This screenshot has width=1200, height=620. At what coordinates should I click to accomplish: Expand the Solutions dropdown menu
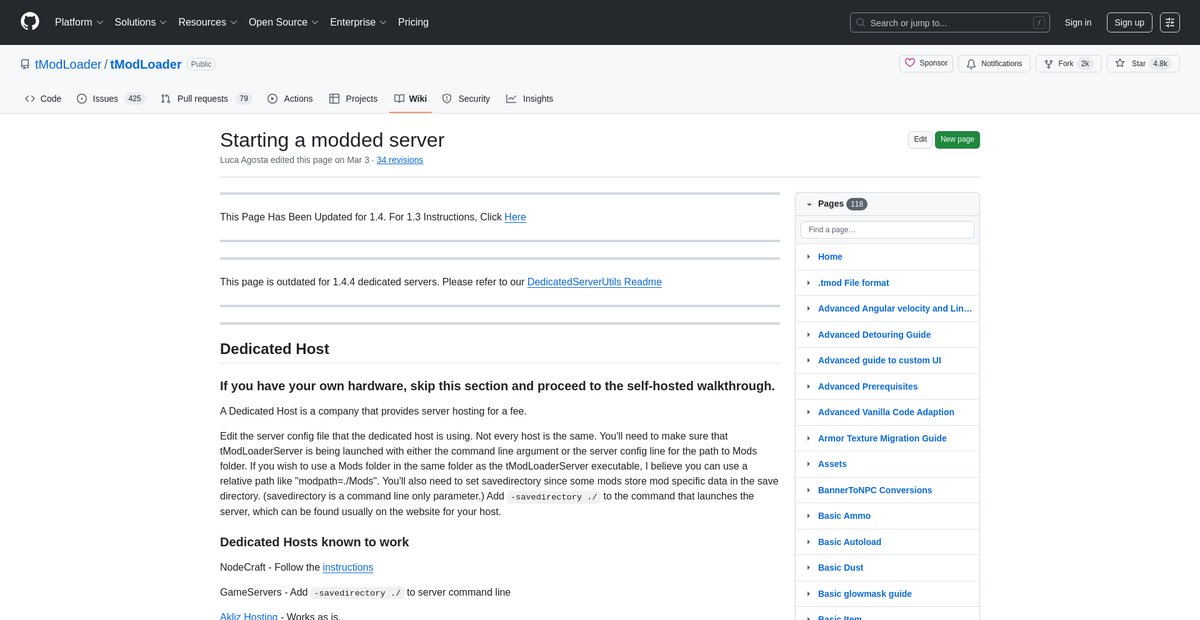(x=140, y=22)
